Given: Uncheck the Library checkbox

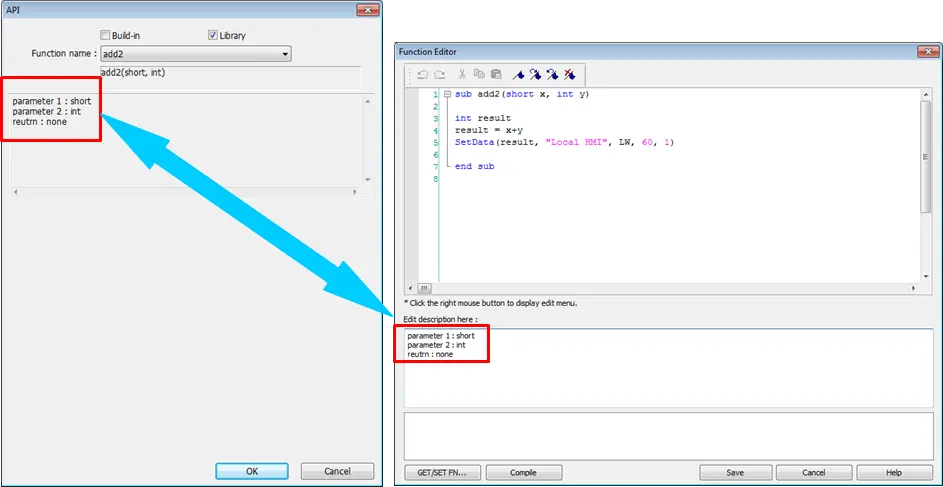Looking at the screenshot, I should (212, 35).
